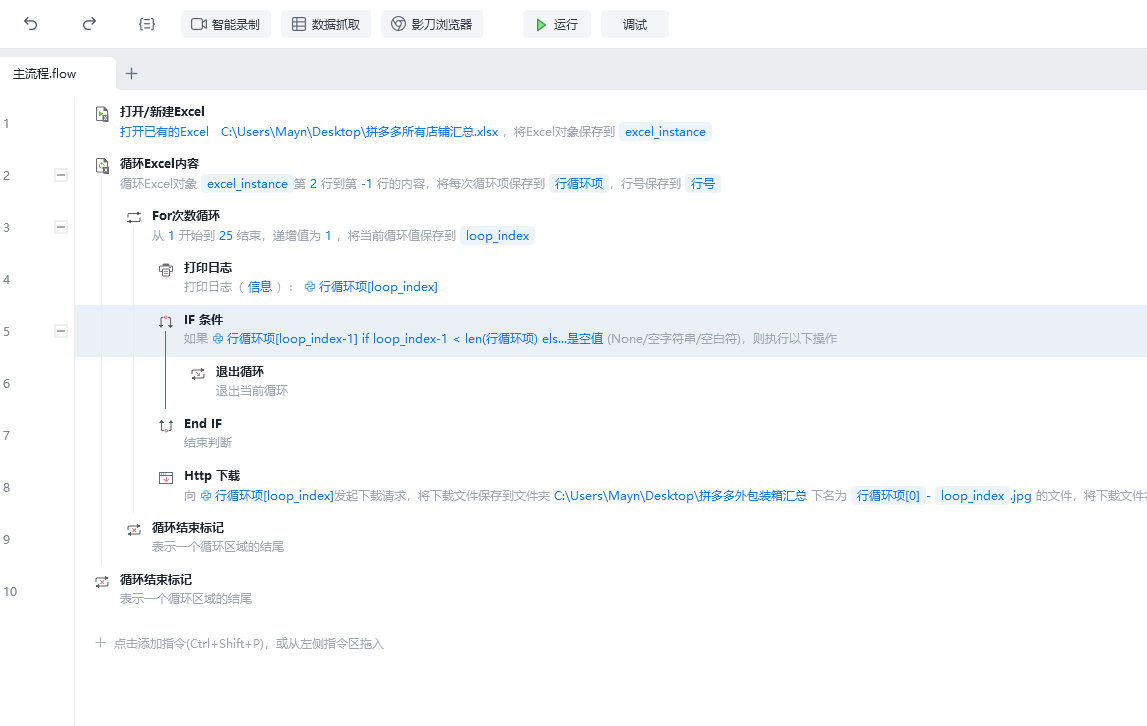
Task: Collapse the For次数循环 block on line 3
Action: pyautogui.click(x=61, y=227)
